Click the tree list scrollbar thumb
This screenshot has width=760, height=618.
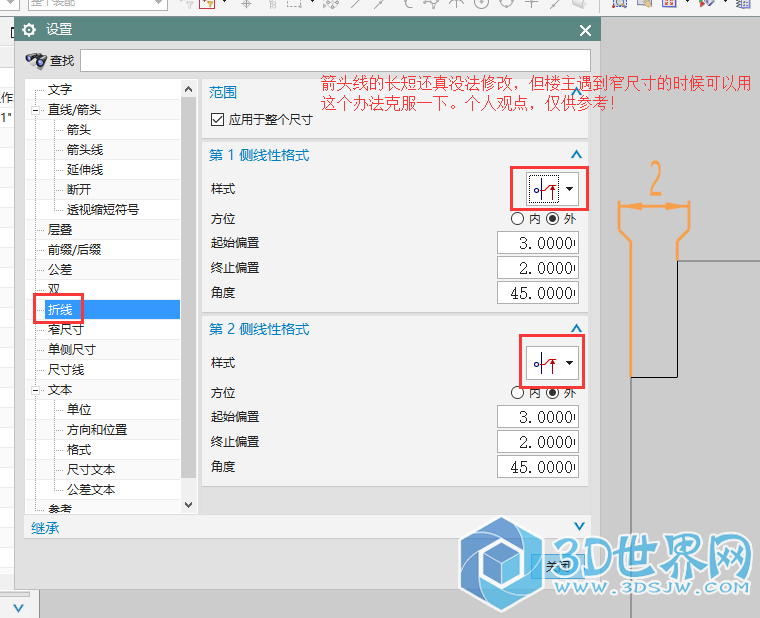pos(188,287)
